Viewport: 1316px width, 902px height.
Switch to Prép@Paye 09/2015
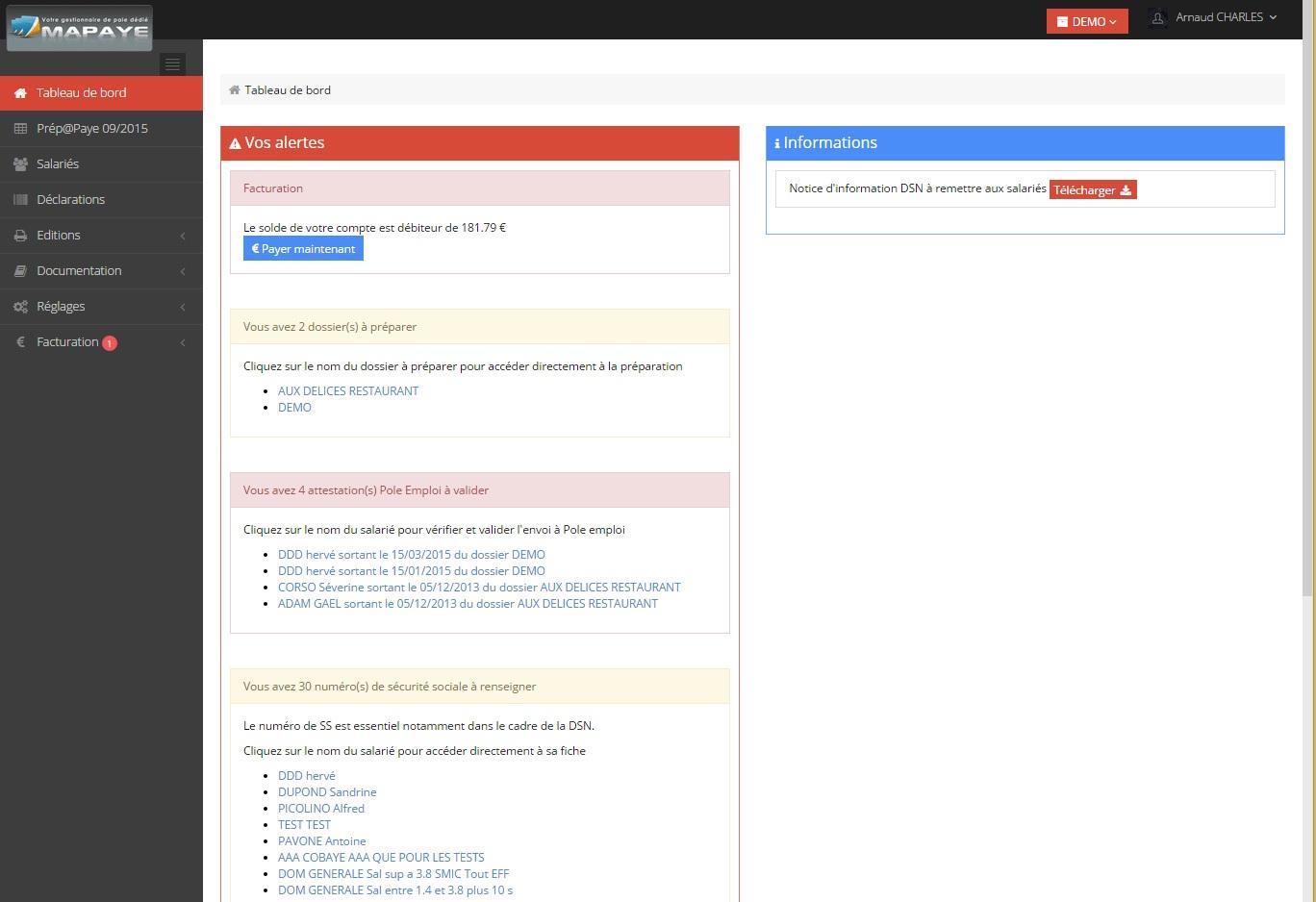(91, 128)
